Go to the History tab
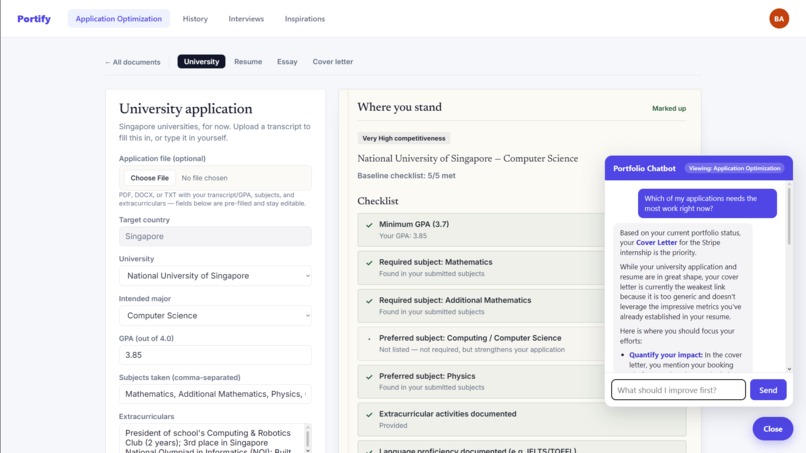This screenshot has height=453, width=806. [195, 19]
